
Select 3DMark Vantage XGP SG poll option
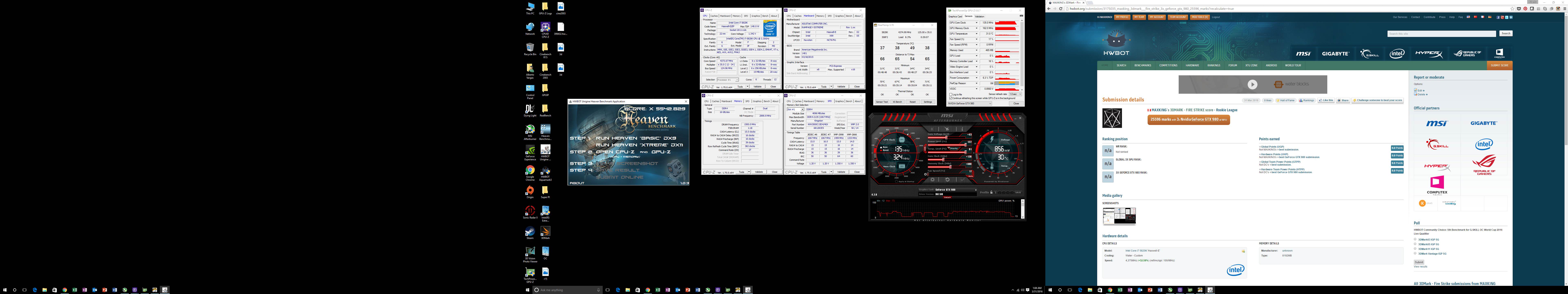[1415, 253]
